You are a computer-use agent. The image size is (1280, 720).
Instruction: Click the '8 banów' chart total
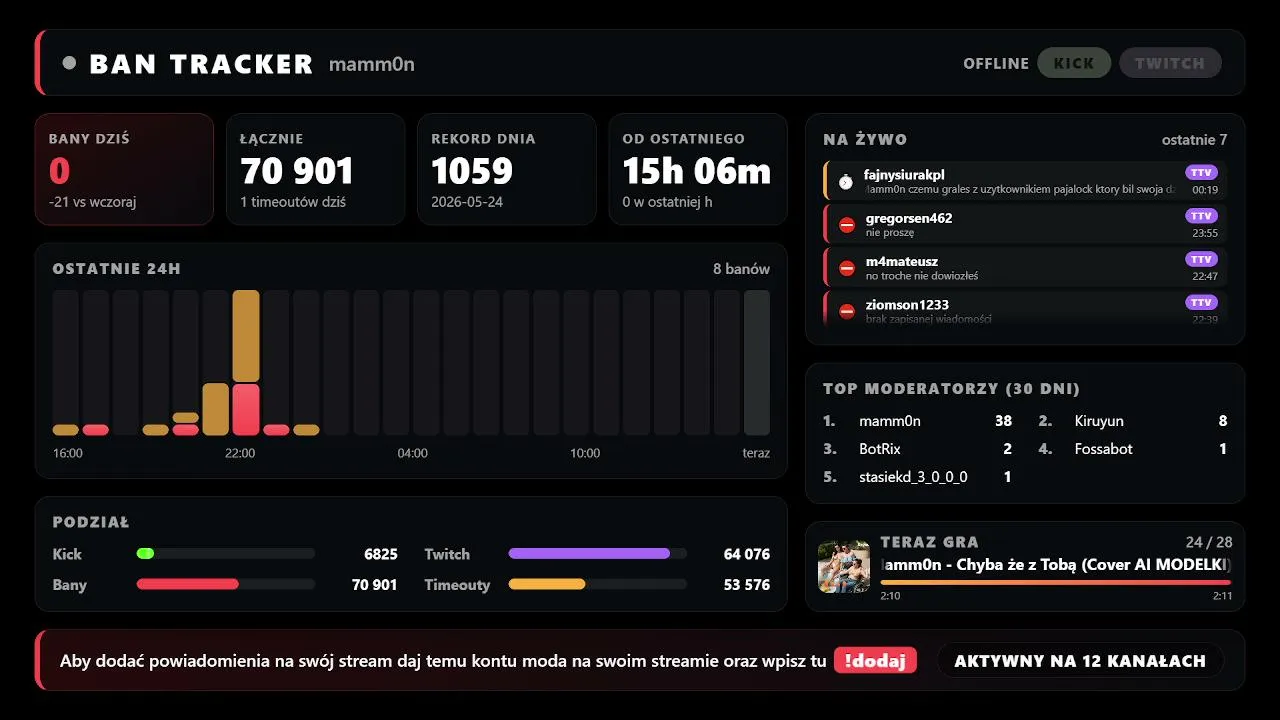point(741,269)
